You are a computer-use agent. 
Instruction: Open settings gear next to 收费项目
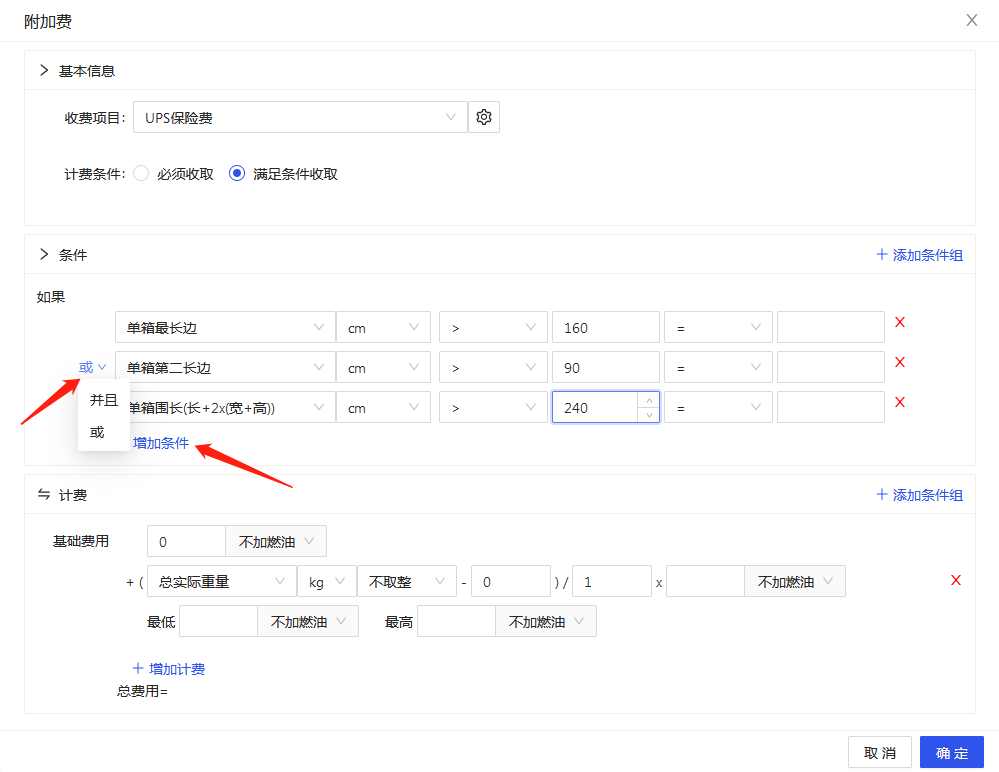click(484, 117)
